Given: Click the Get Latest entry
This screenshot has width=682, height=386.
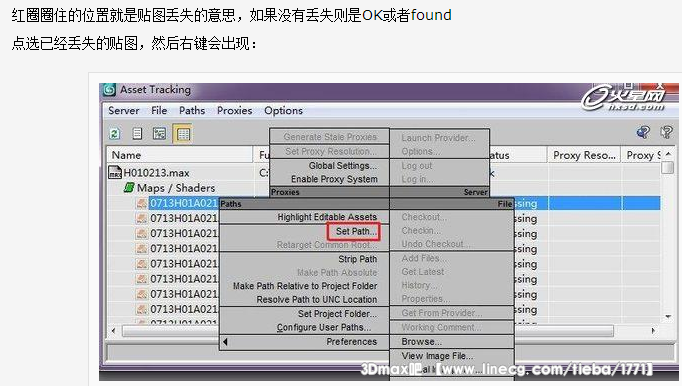Looking at the screenshot, I should [423, 272].
